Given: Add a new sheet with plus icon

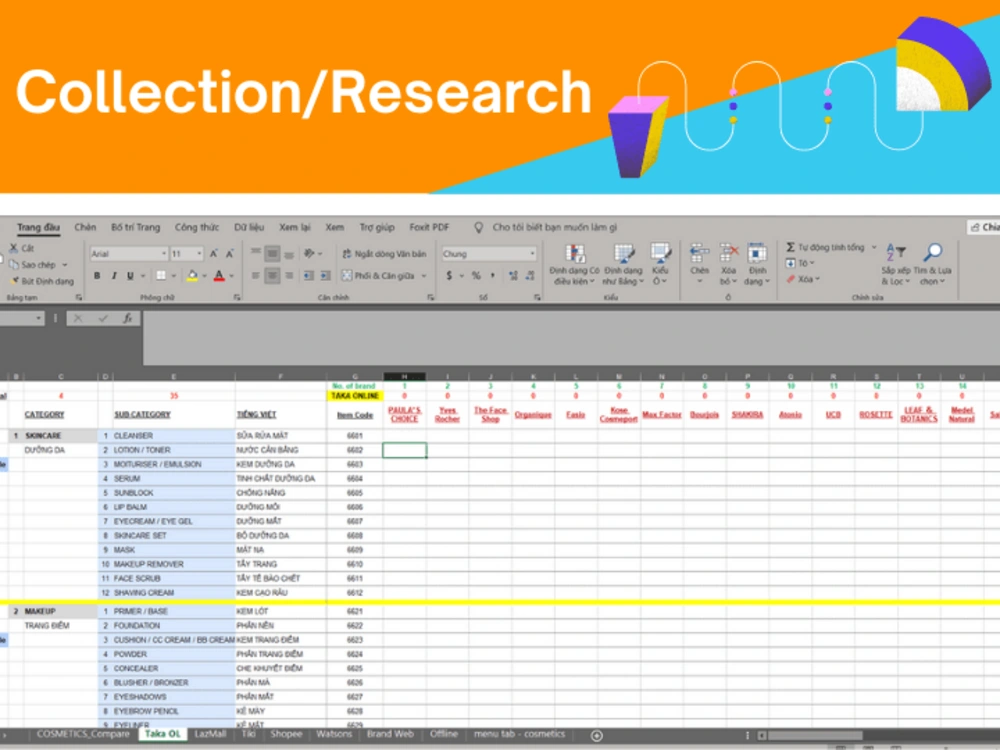Looking at the screenshot, I should click(x=596, y=736).
